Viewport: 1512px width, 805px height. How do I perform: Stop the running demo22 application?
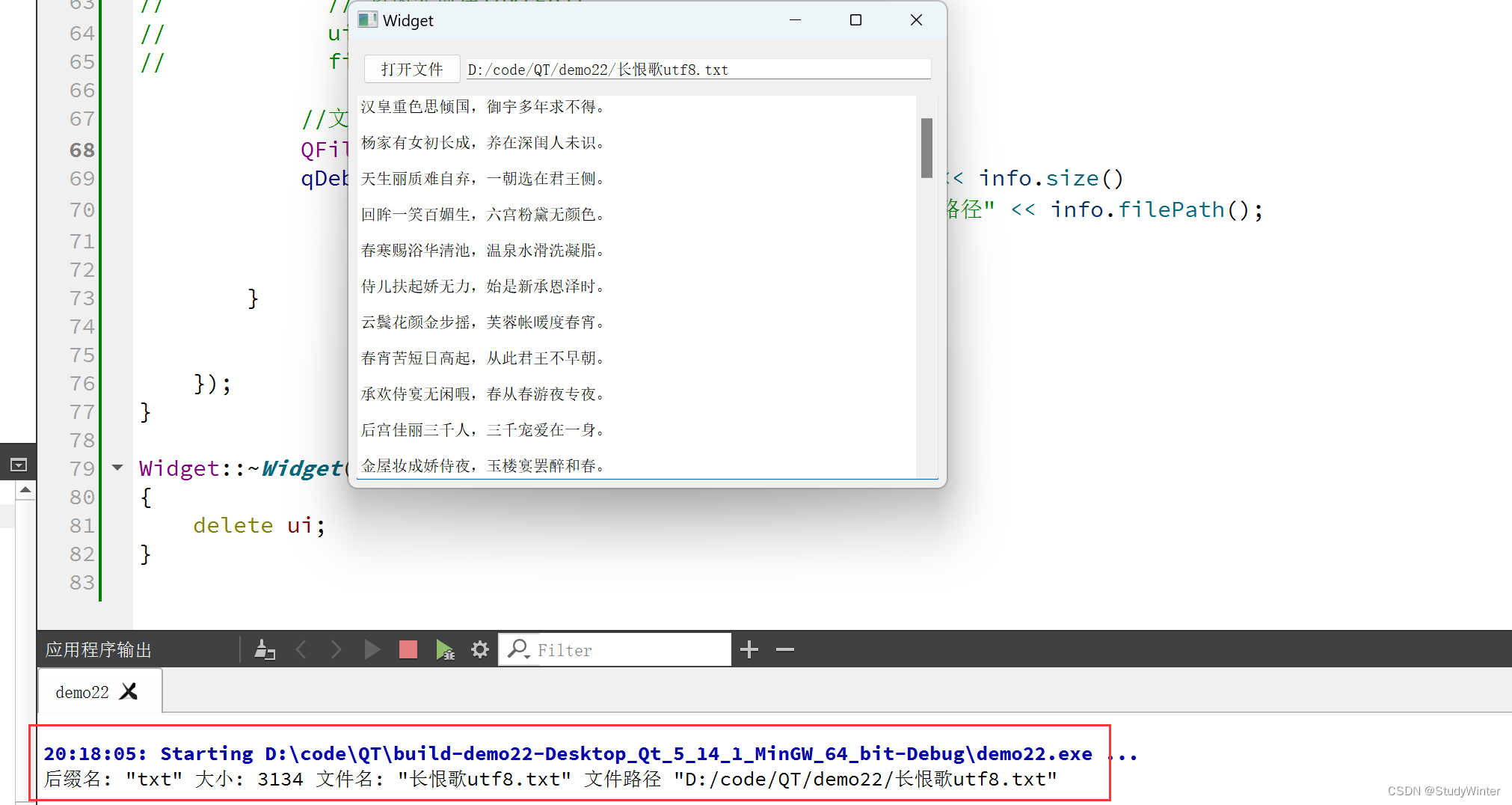coord(408,649)
